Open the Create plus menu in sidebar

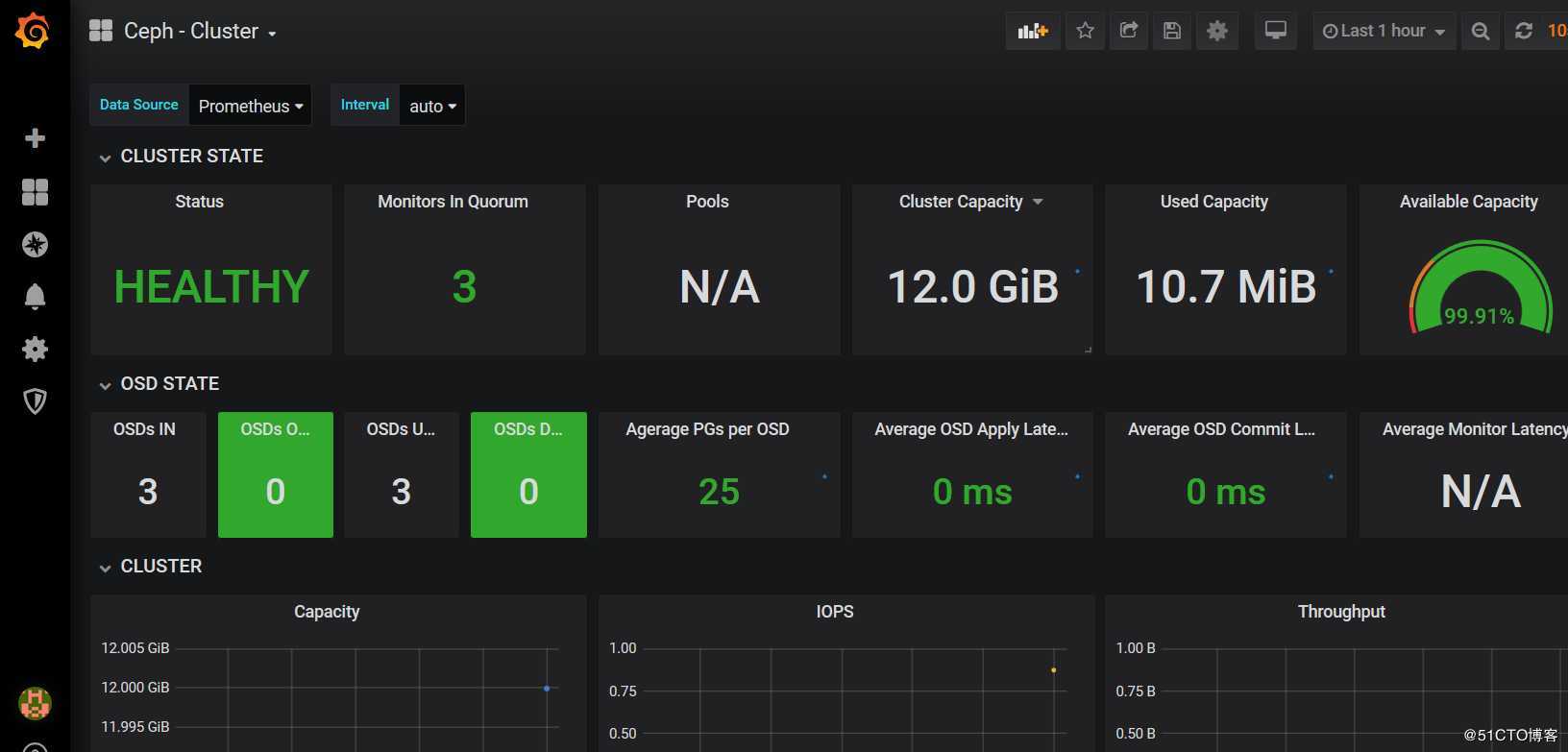(35, 138)
